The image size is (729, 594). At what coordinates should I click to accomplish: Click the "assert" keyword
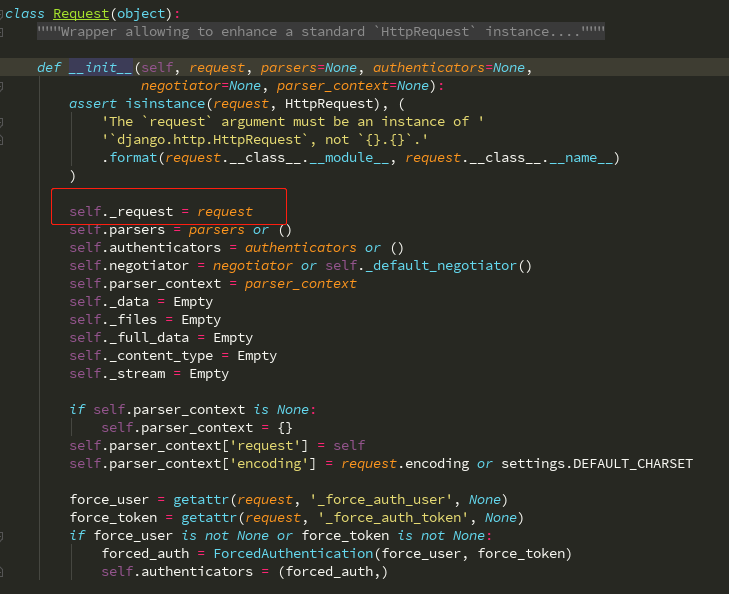coord(93,104)
